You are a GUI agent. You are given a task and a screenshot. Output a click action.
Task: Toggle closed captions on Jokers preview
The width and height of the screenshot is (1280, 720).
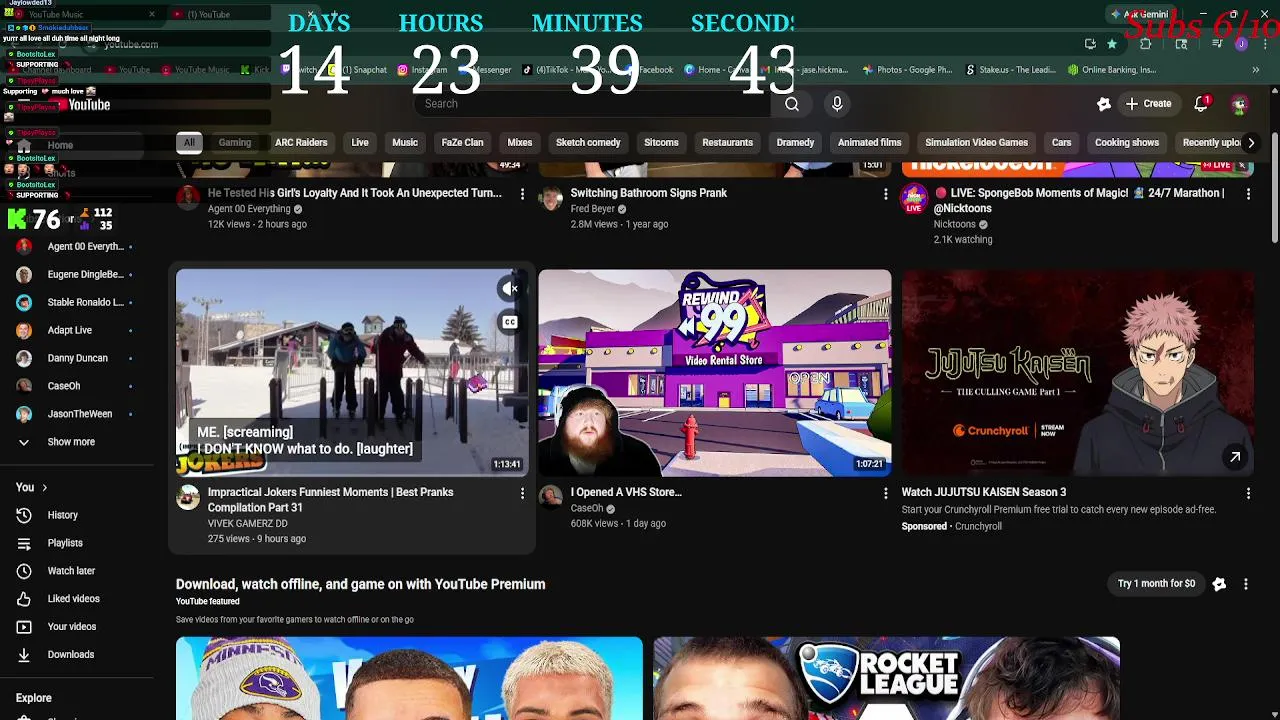[510, 322]
